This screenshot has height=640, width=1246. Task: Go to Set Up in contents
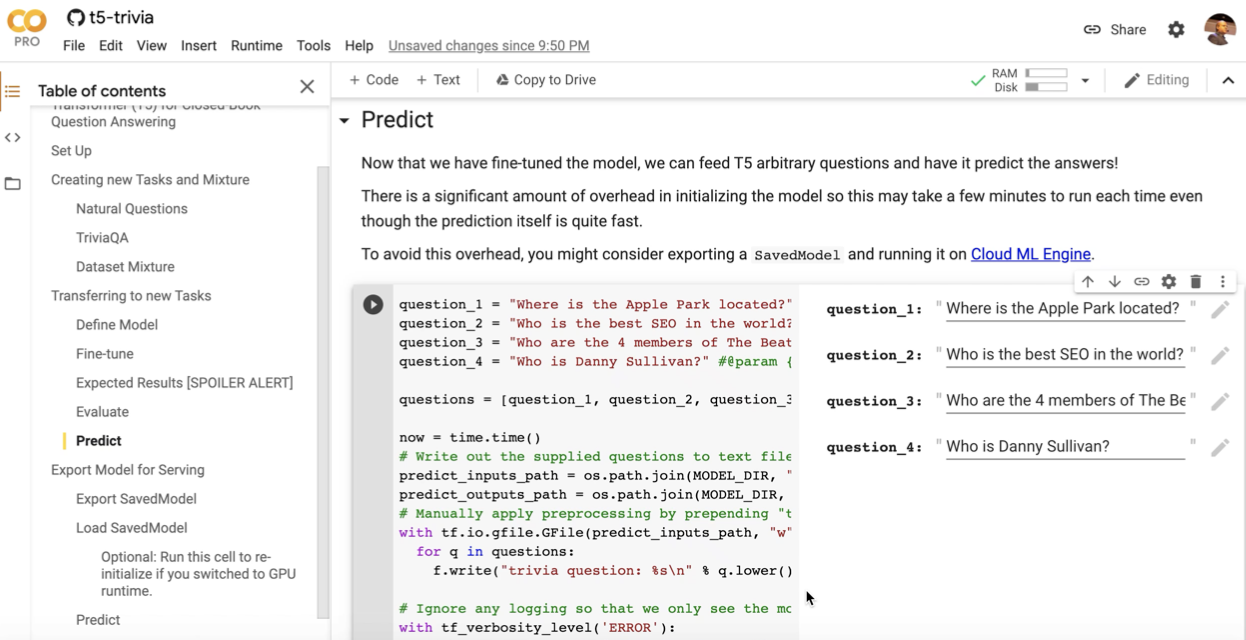click(x=71, y=151)
